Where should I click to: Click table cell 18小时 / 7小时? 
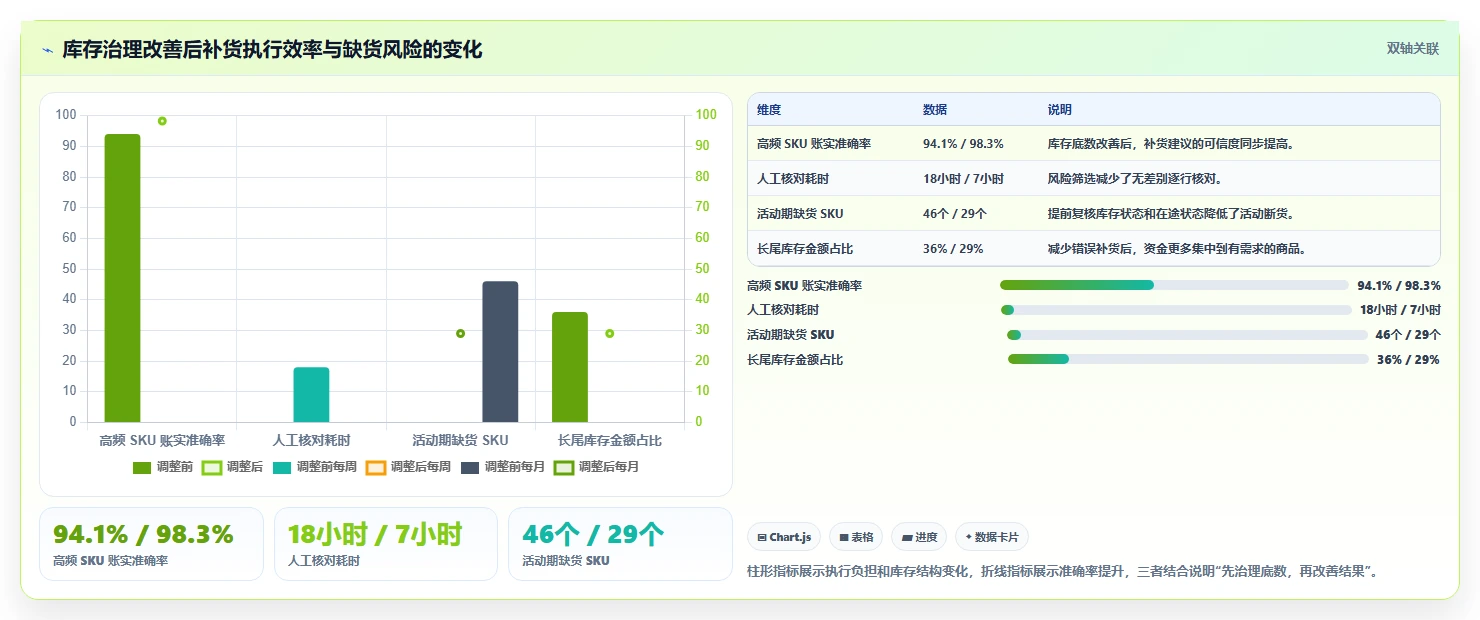963,179
